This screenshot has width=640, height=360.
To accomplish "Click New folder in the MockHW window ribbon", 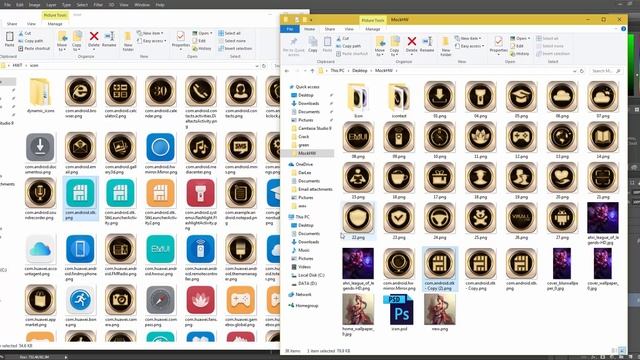I will pyautogui.click(x=445, y=46).
